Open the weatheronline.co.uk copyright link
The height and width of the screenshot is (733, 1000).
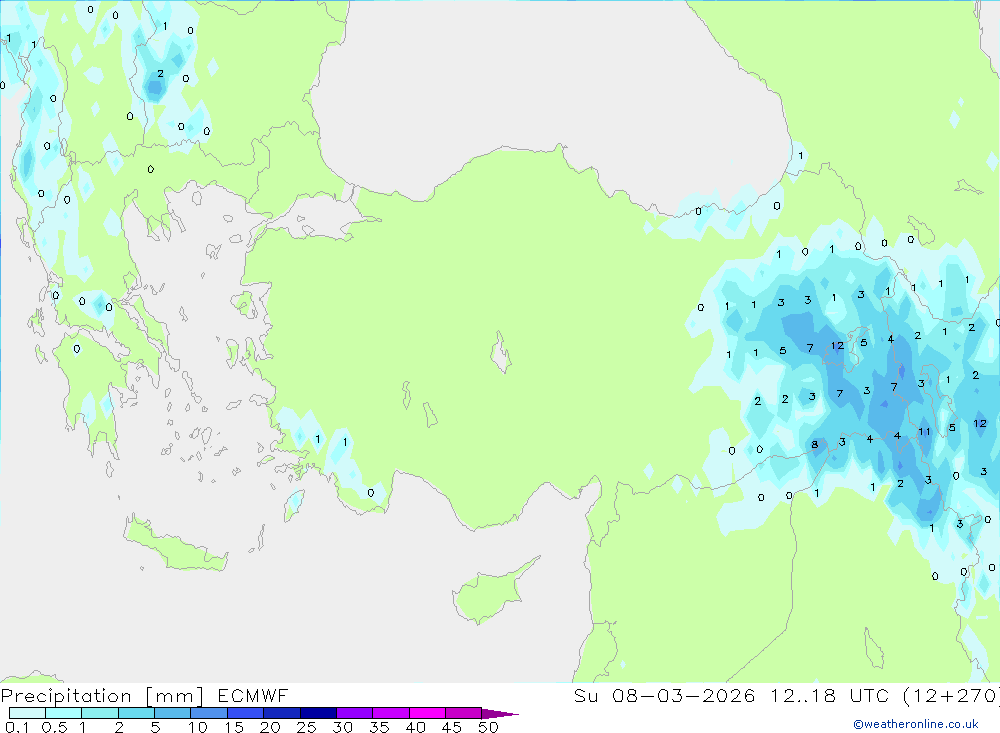tap(916, 724)
